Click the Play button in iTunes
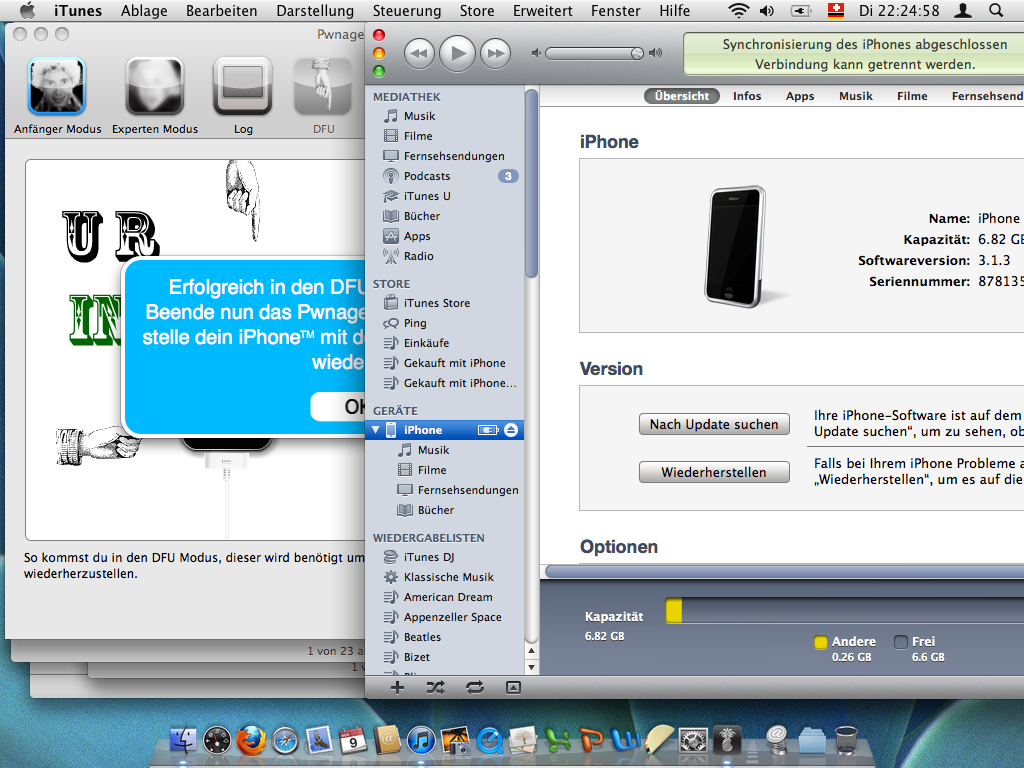The image size is (1024, 768). click(457, 52)
